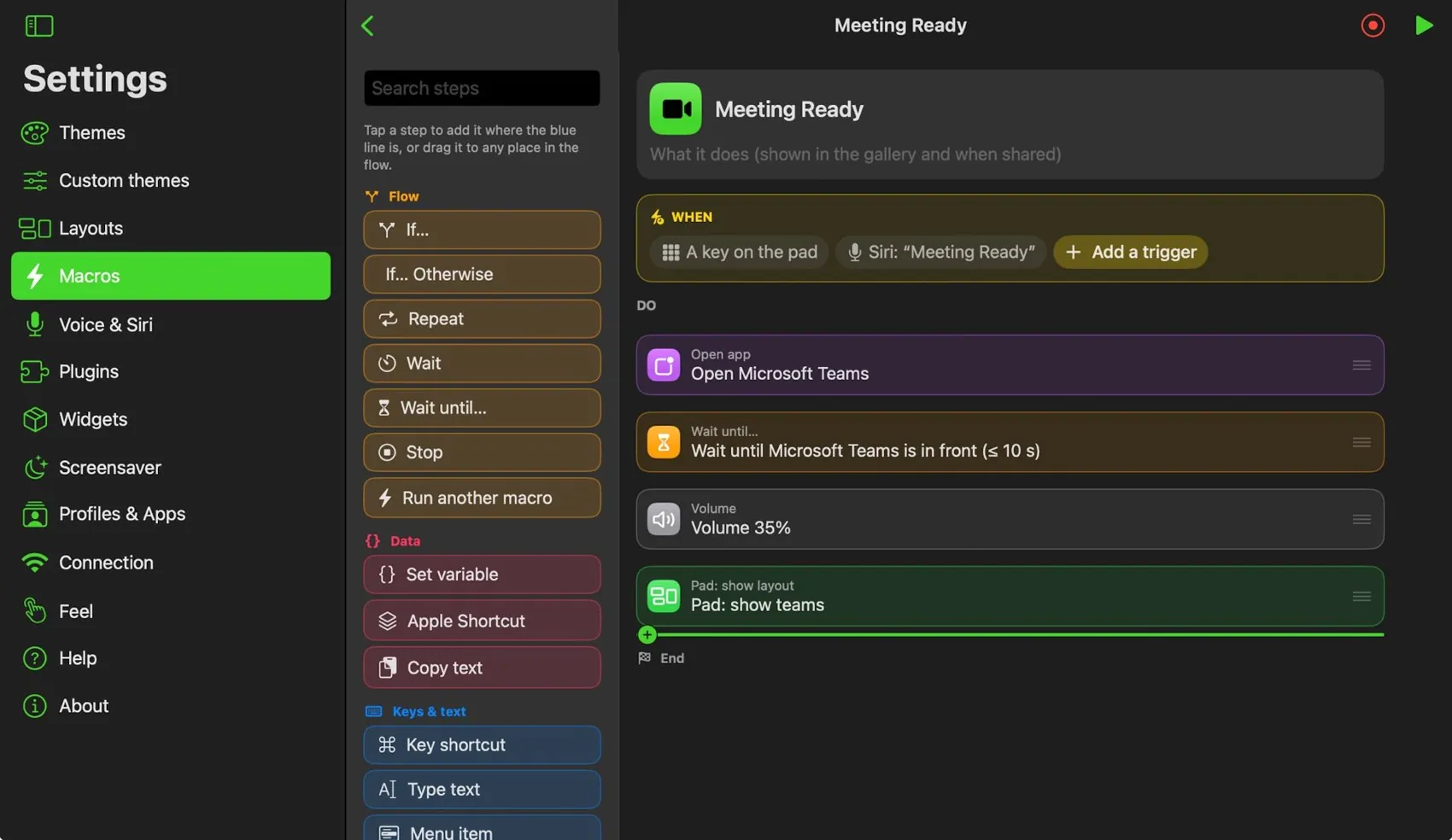The image size is (1452, 840).
Task: Start recording with the red record button
Action: pos(1373,26)
